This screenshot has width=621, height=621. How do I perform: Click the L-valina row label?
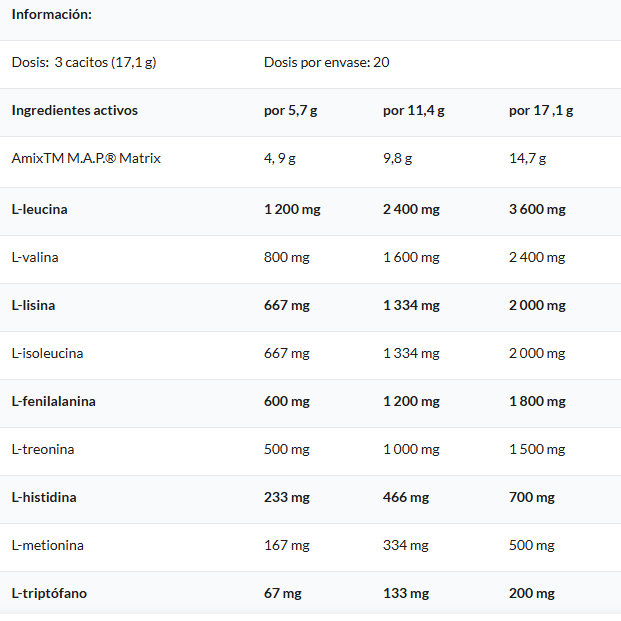[x=35, y=257]
